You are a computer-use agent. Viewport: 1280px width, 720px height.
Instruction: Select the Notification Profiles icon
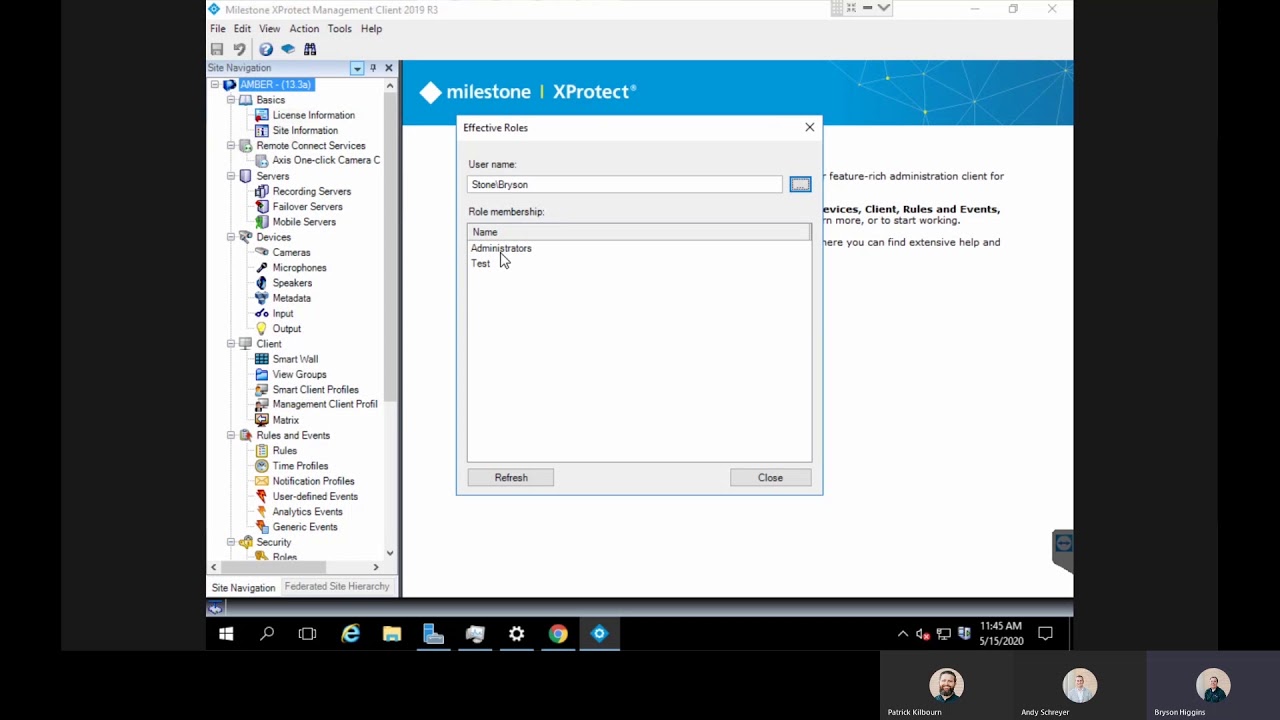pos(262,481)
